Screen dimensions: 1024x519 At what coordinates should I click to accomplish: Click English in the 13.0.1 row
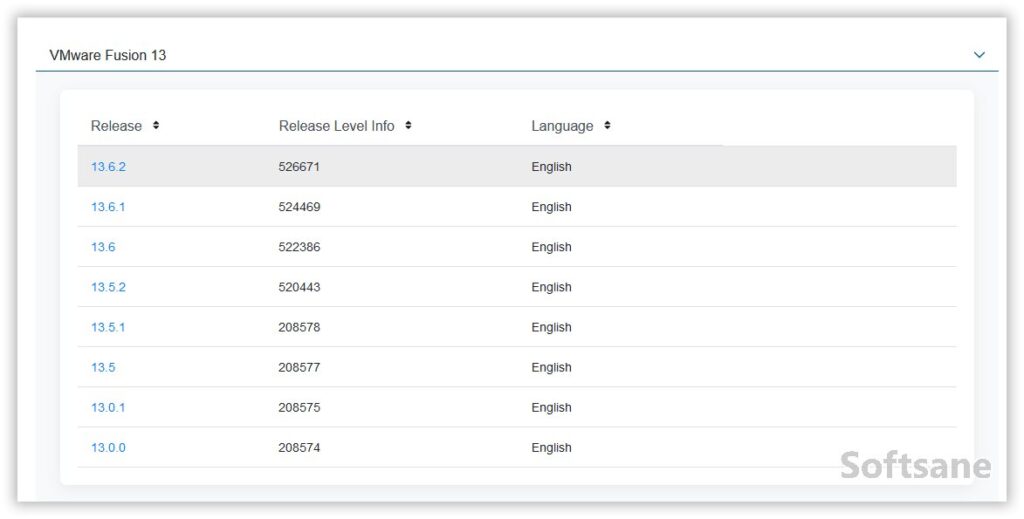coord(551,408)
